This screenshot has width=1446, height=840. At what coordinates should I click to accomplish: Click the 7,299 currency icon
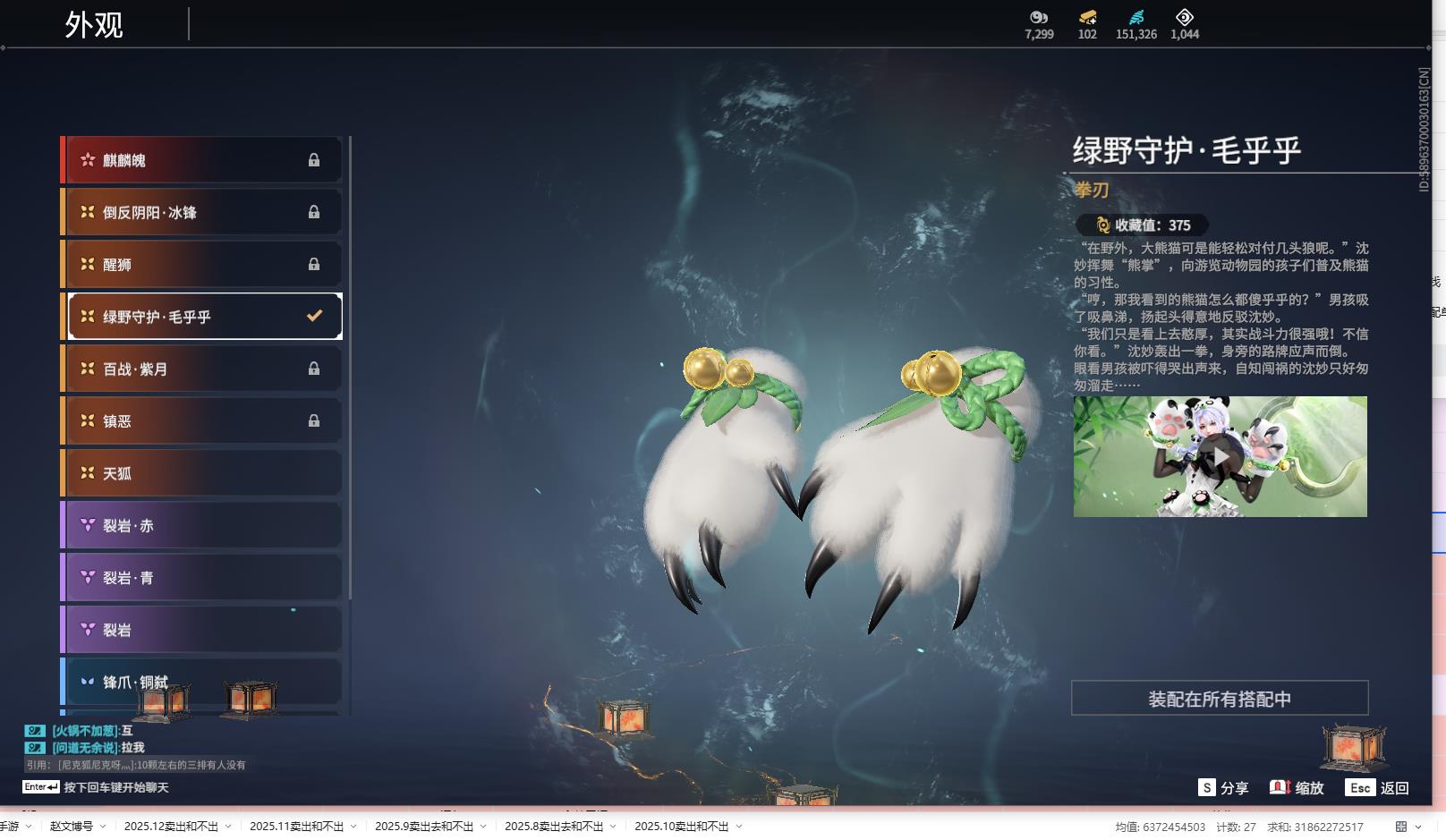[x=1039, y=17]
